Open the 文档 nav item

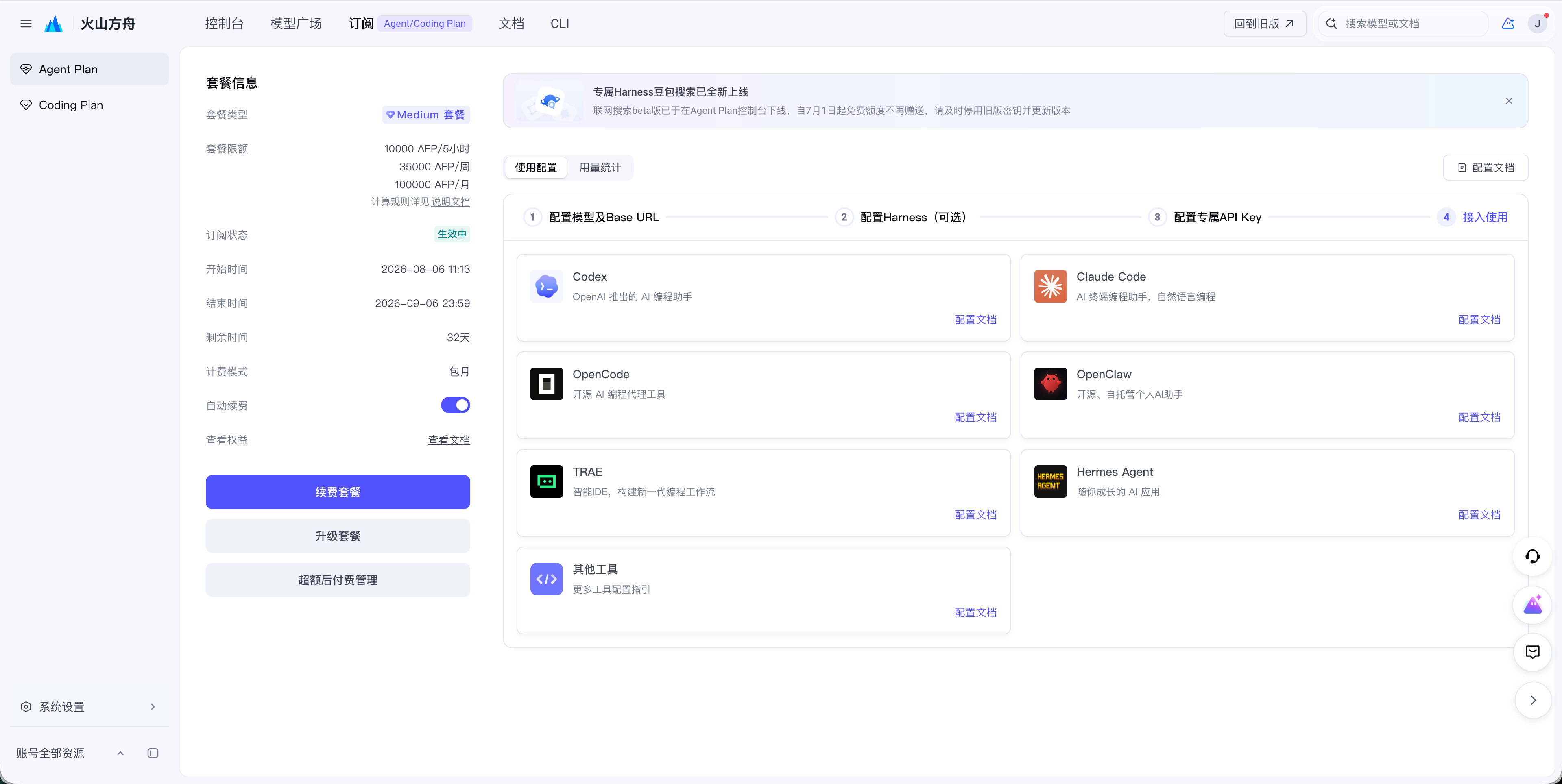(510, 24)
